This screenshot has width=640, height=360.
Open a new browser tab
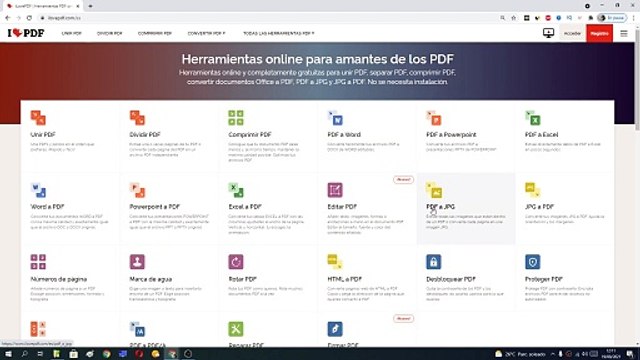coord(90,6)
